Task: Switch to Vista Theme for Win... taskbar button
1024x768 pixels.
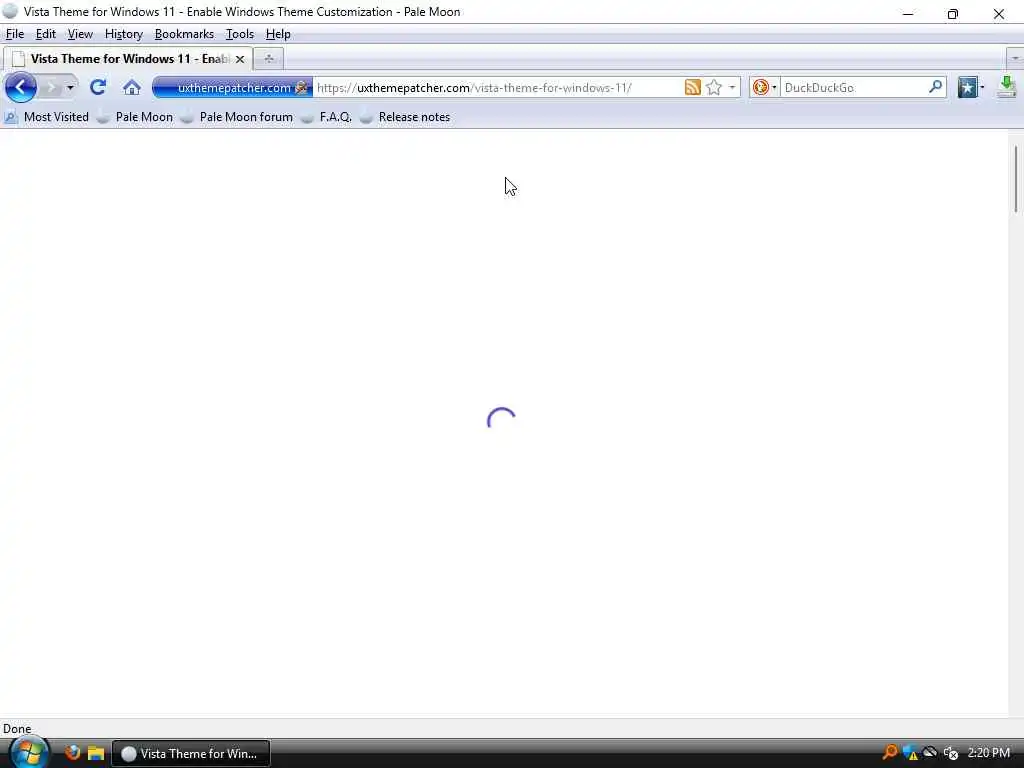Action: click(191, 754)
